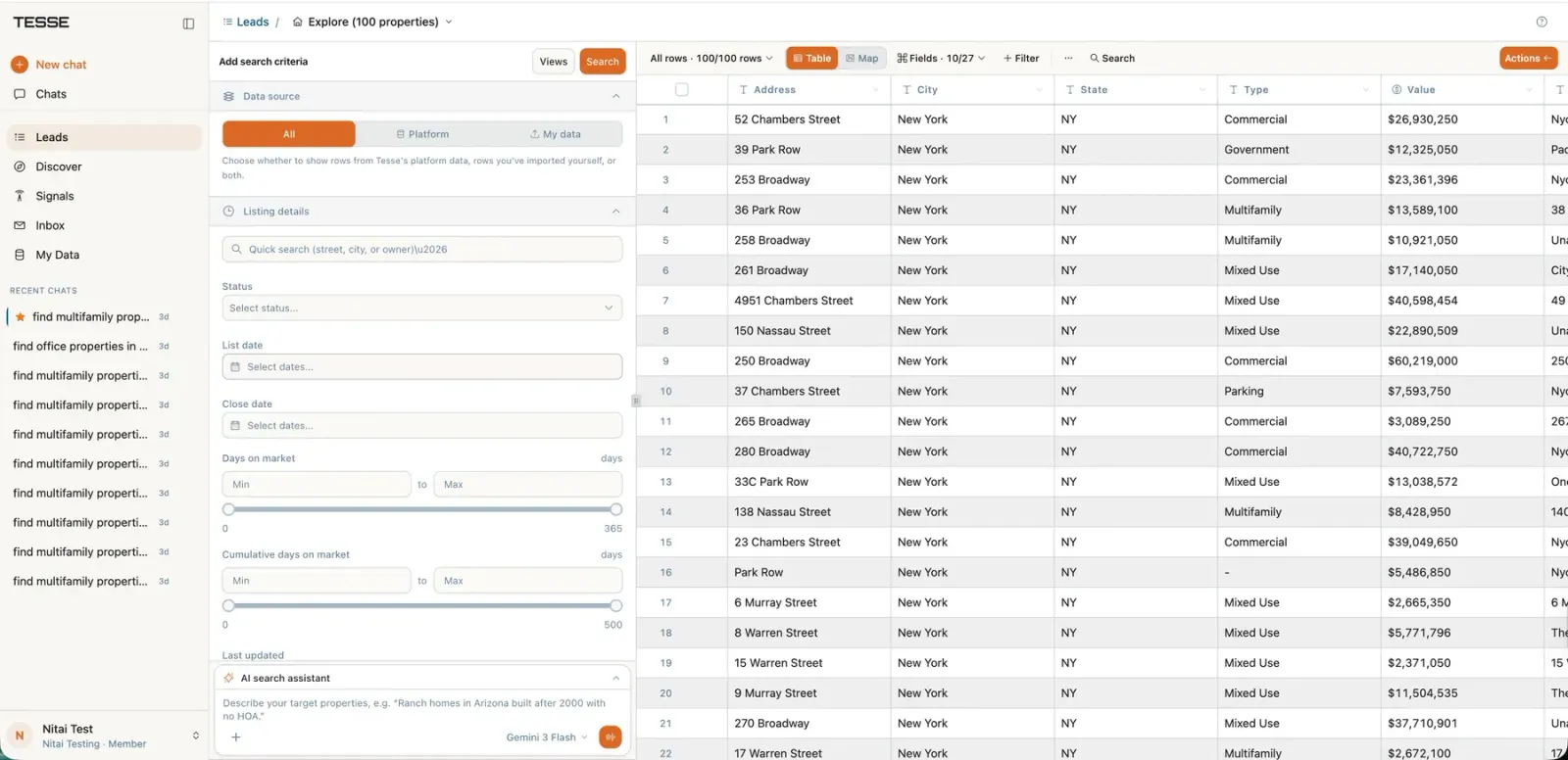Click the New chat plus icon
This screenshot has height=760, width=1568.
click(x=20, y=65)
